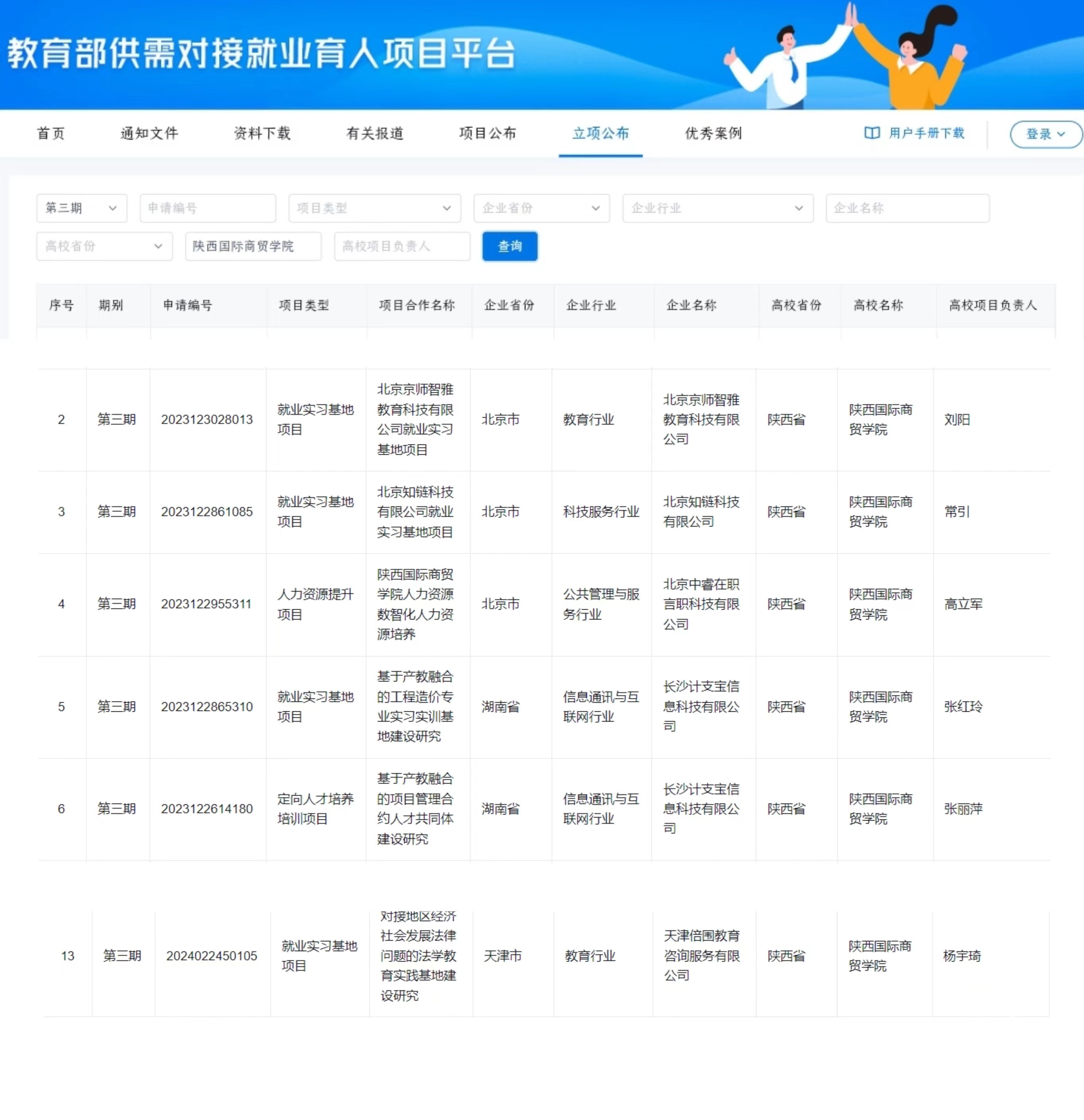Focus the 高校项目负责人 input field

pos(402,246)
